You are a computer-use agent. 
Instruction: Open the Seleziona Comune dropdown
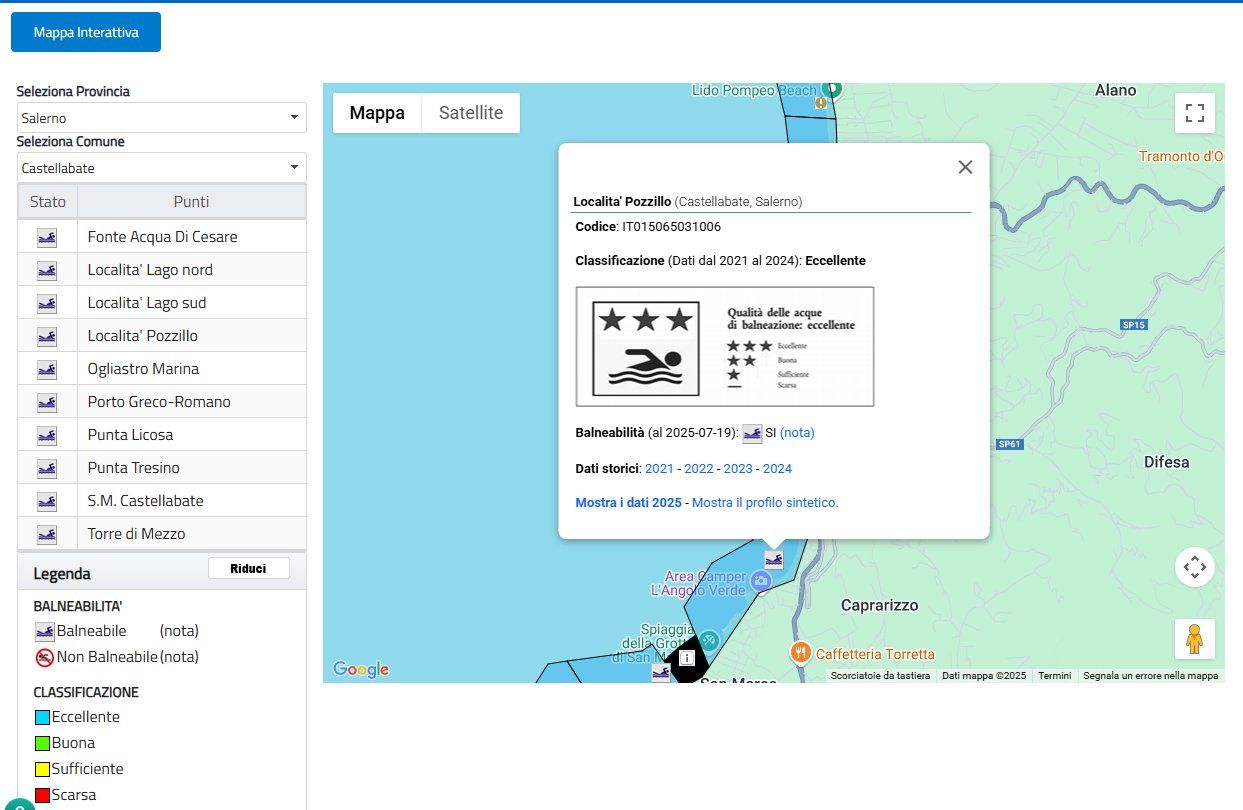161,168
